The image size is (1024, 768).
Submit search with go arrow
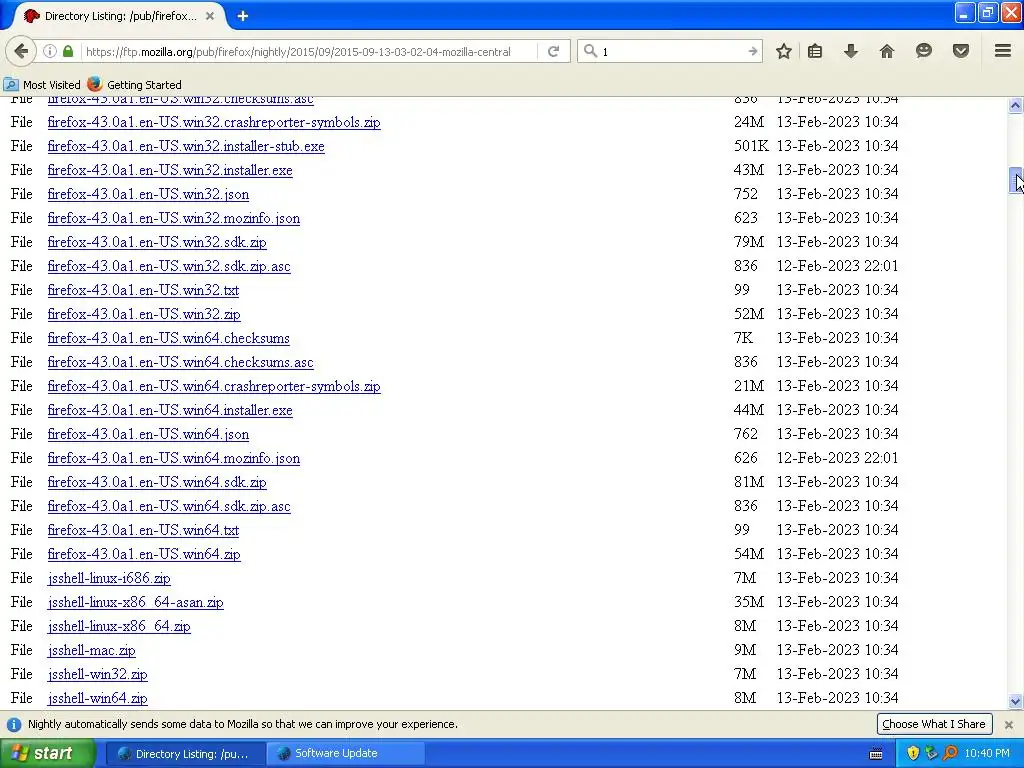pos(752,51)
